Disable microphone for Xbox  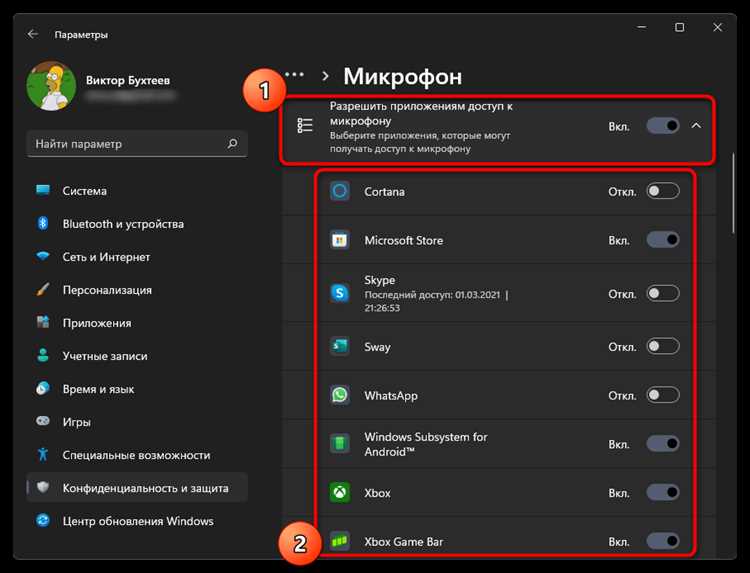662,492
